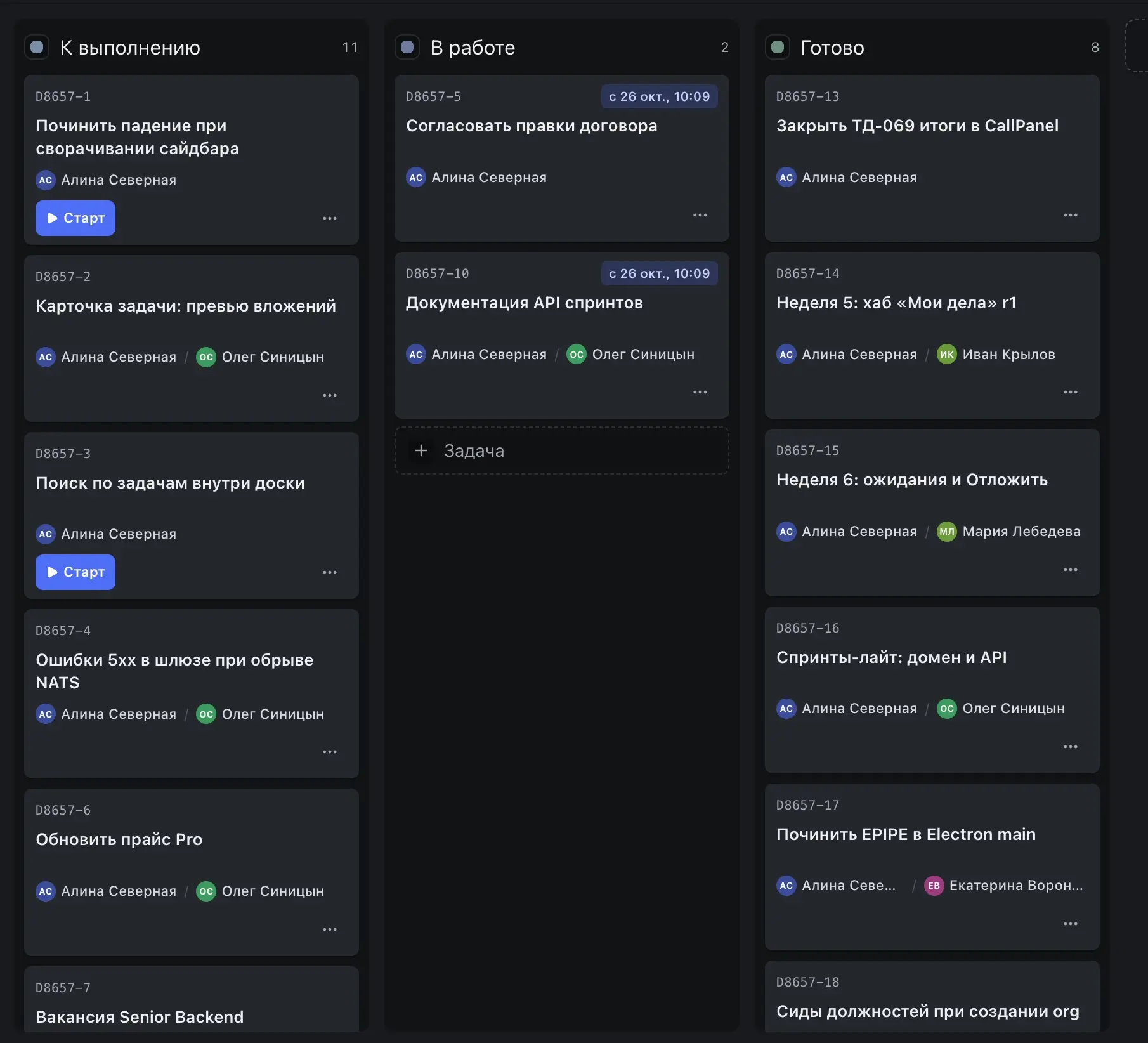This screenshot has height=1043, width=1148.
Task: Start task Починить падение при сворачивании сайдбара
Action: coord(75,218)
